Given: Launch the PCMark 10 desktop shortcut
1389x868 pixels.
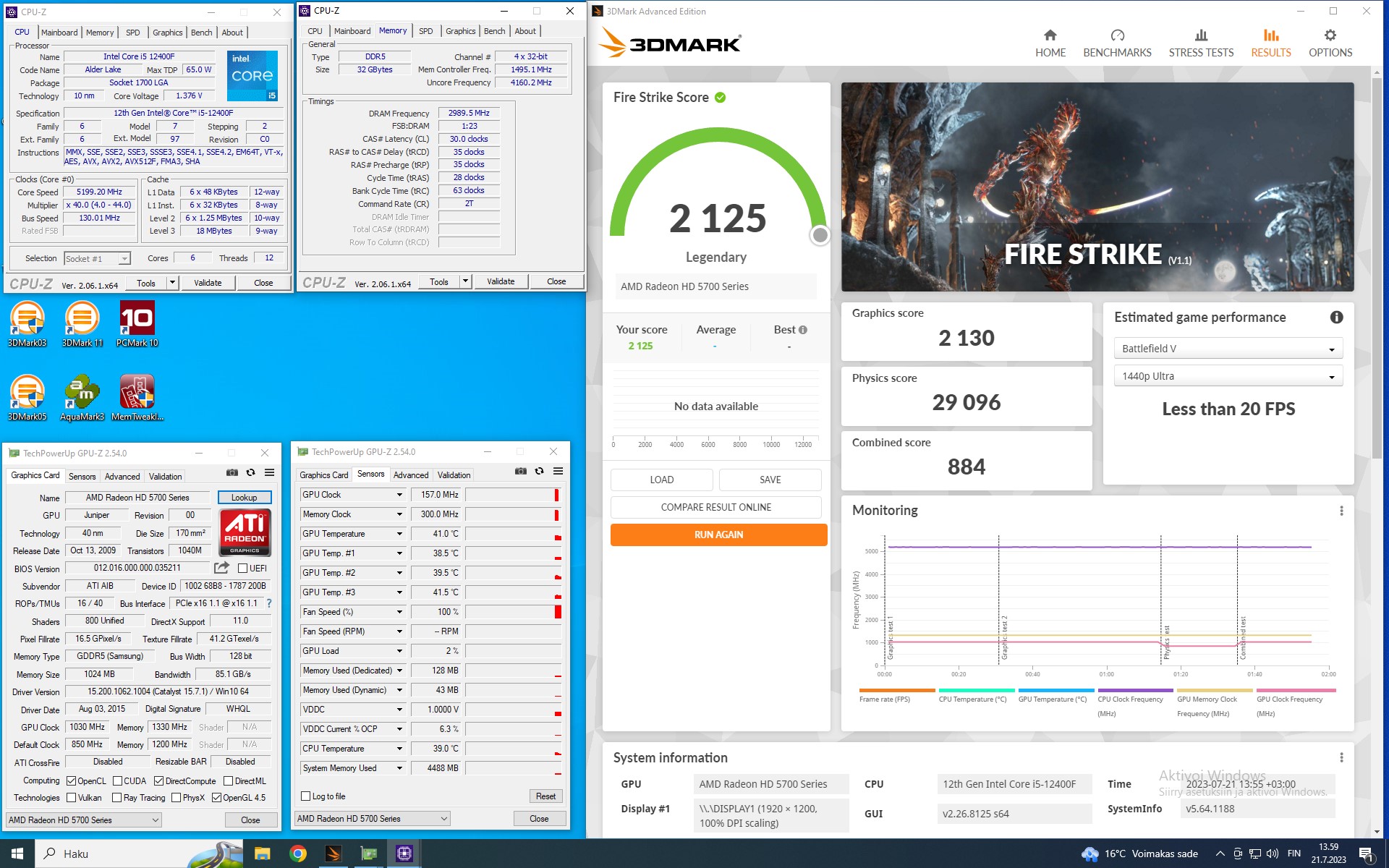Looking at the screenshot, I should tap(137, 324).
